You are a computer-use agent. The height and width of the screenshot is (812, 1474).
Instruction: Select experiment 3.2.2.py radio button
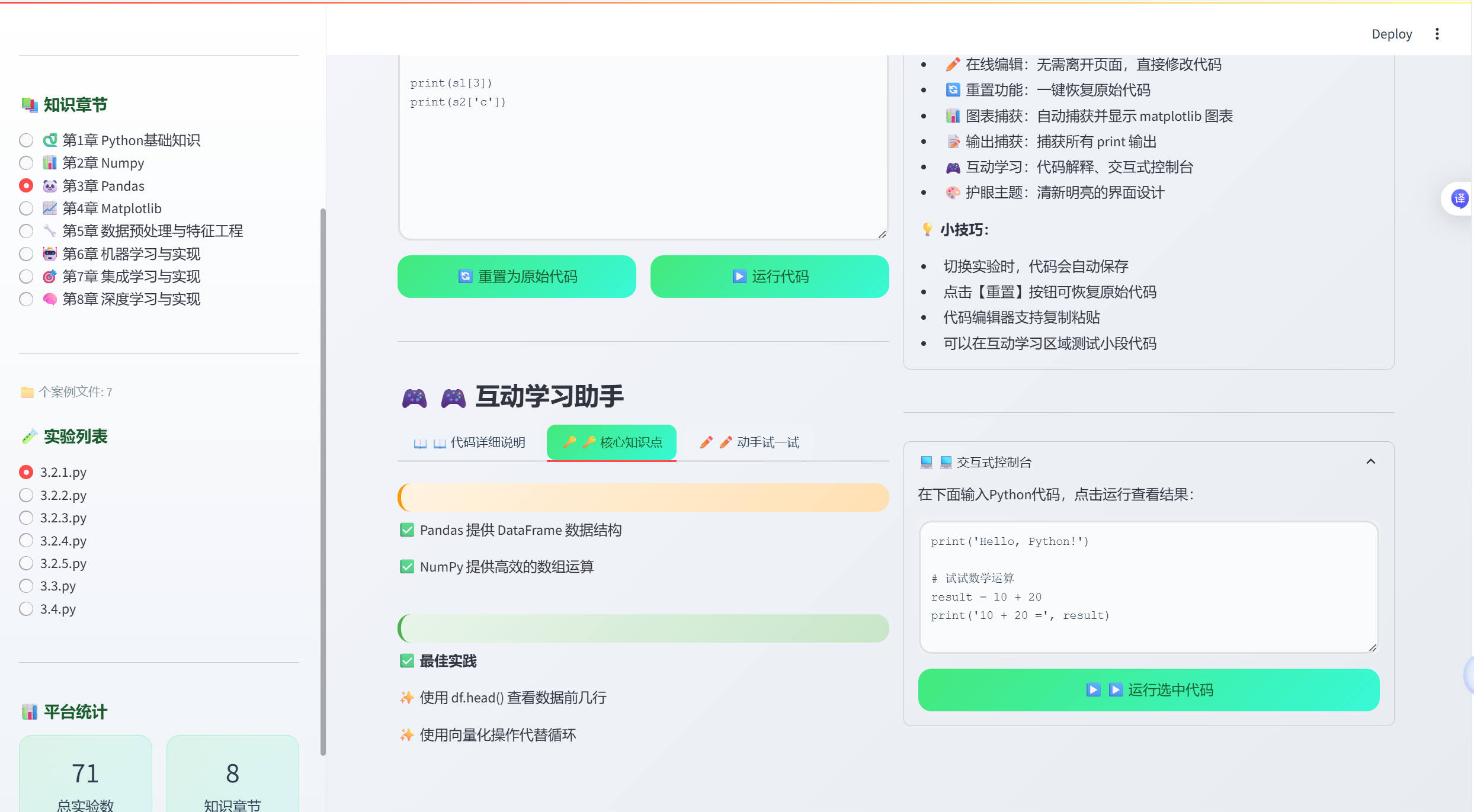pos(26,495)
